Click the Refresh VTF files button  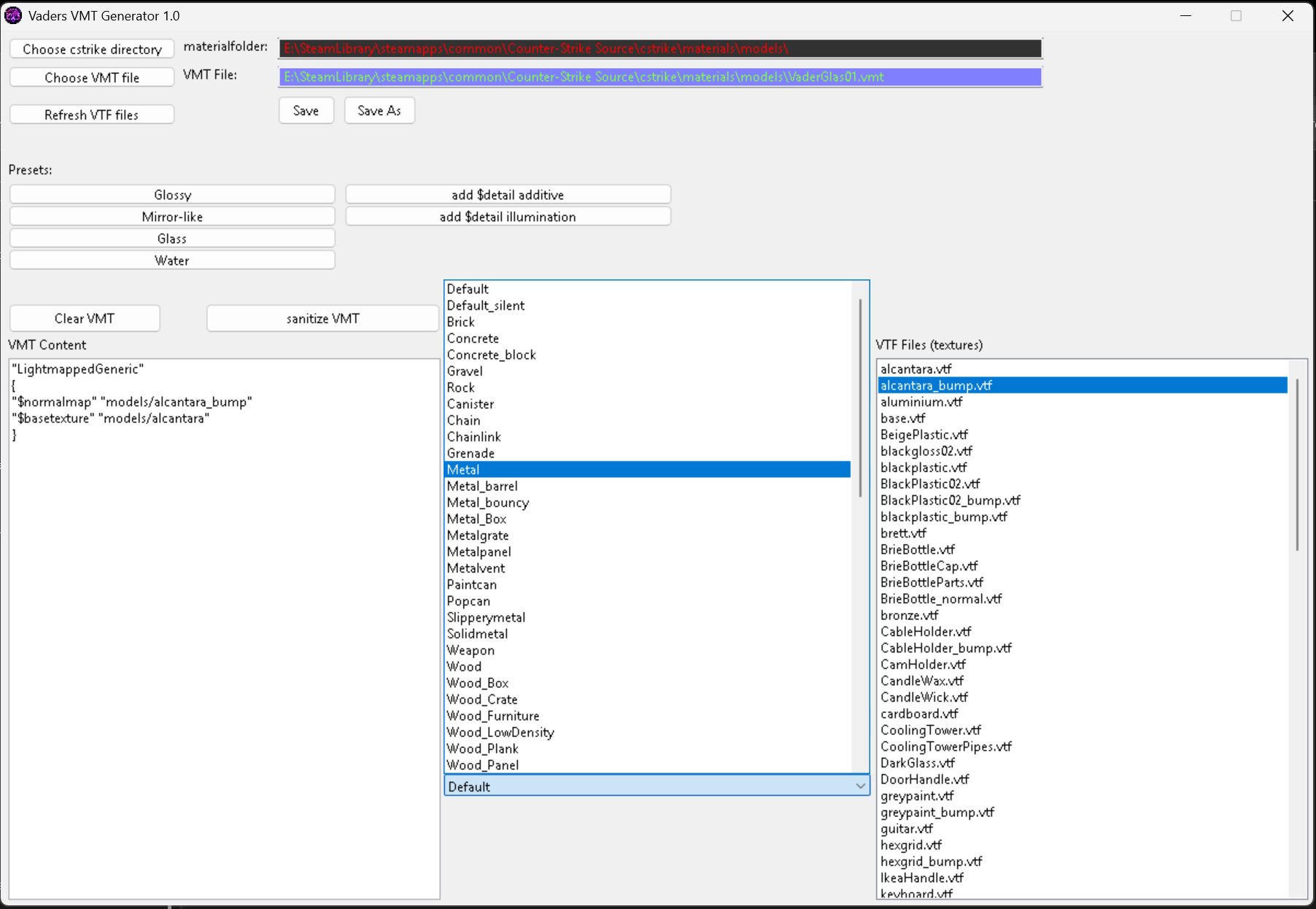(92, 115)
